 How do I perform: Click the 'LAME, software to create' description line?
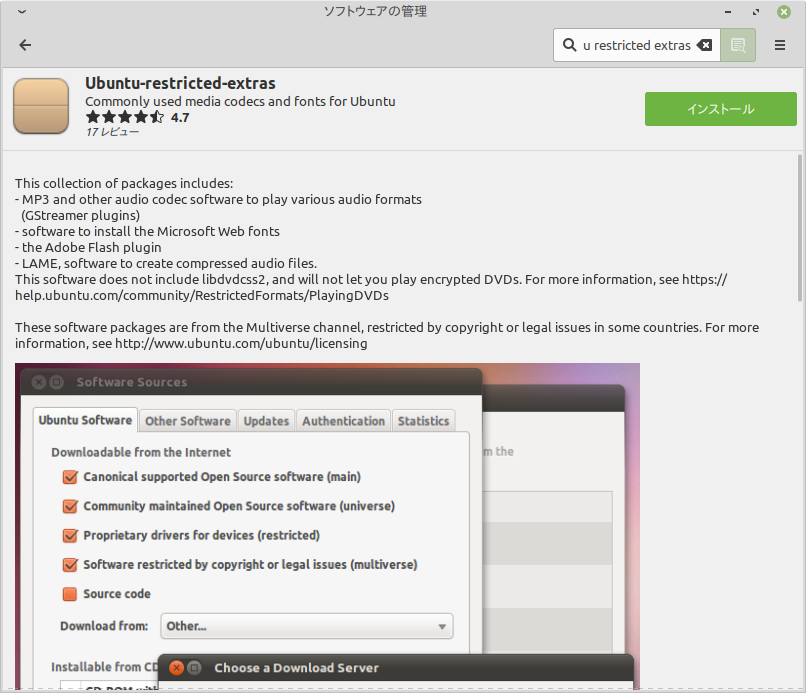(166, 263)
